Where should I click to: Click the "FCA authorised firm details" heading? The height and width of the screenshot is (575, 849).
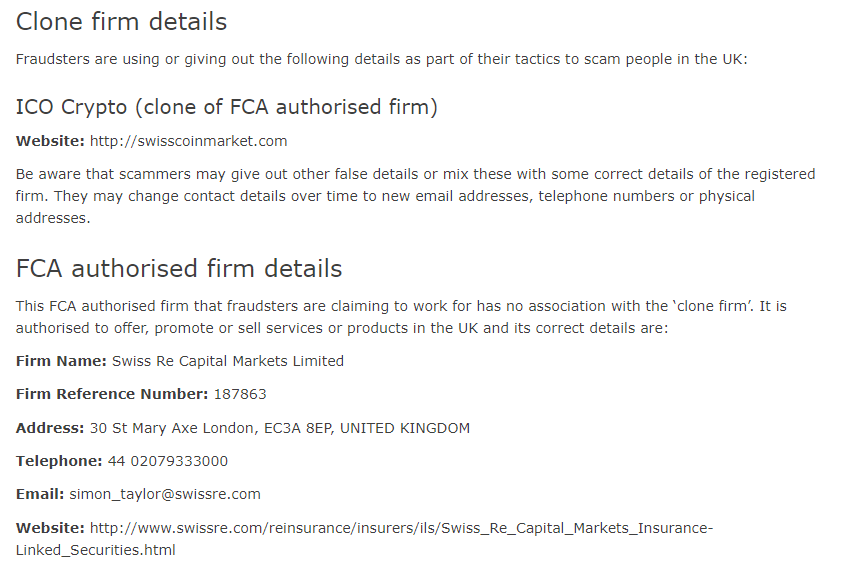(179, 268)
